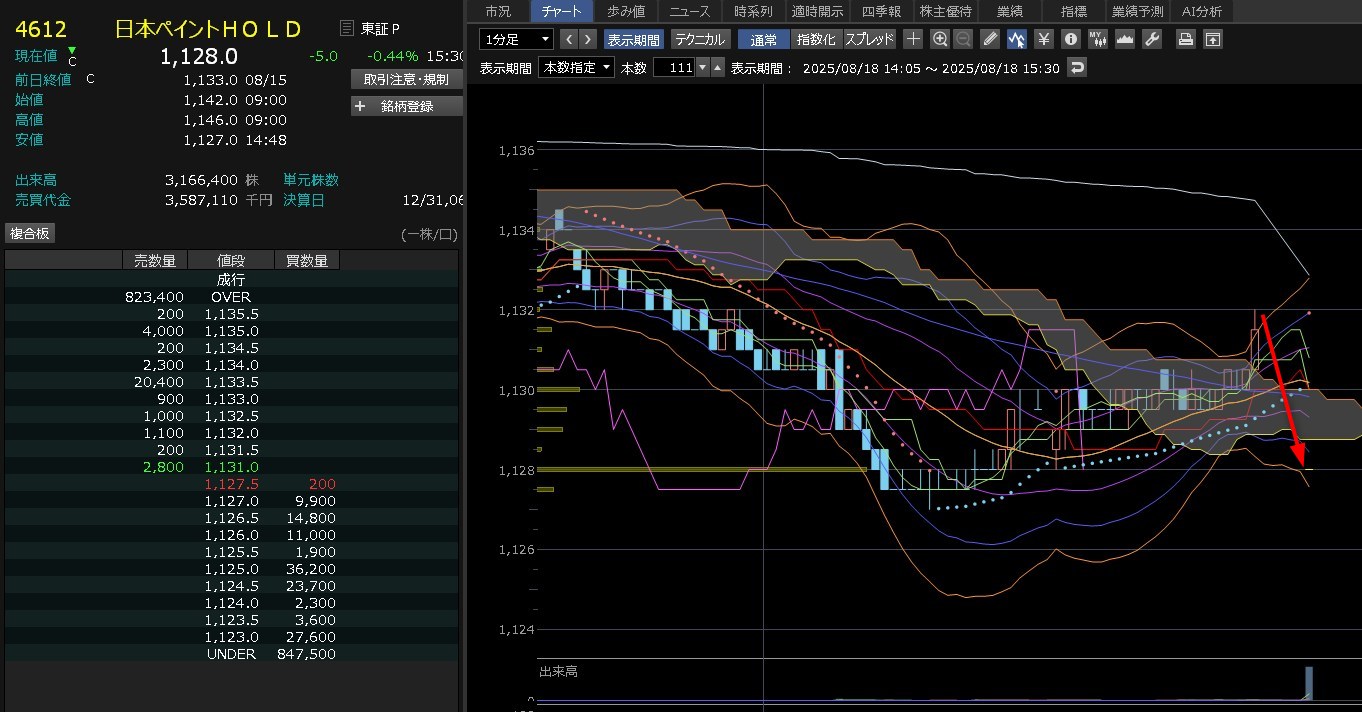Click the highlighted line-chart pointer icon
The height and width of the screenshot is (712, 1362).
pyautogui.click(x=1017, y=39)
